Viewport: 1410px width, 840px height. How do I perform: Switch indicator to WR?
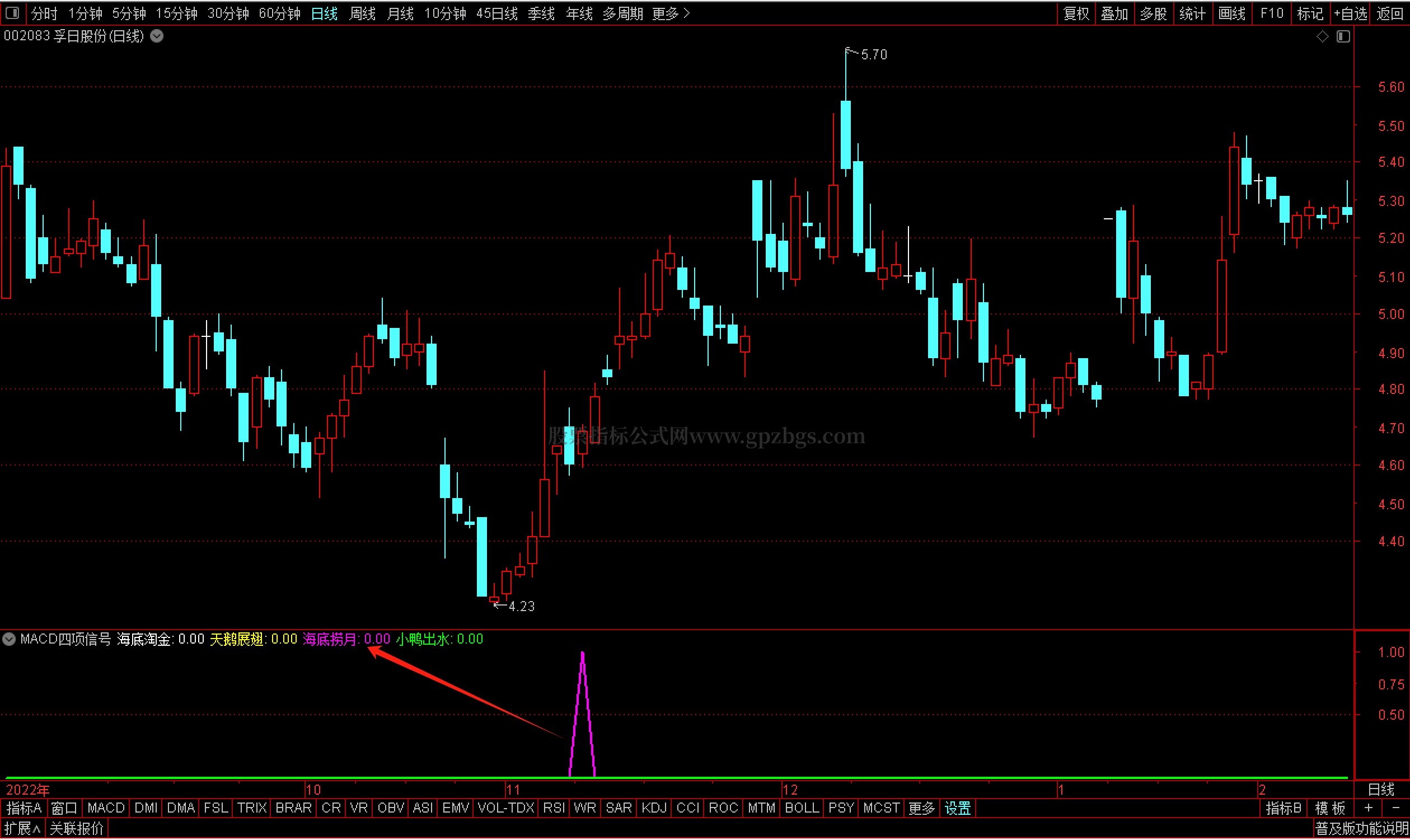[585, 809]
